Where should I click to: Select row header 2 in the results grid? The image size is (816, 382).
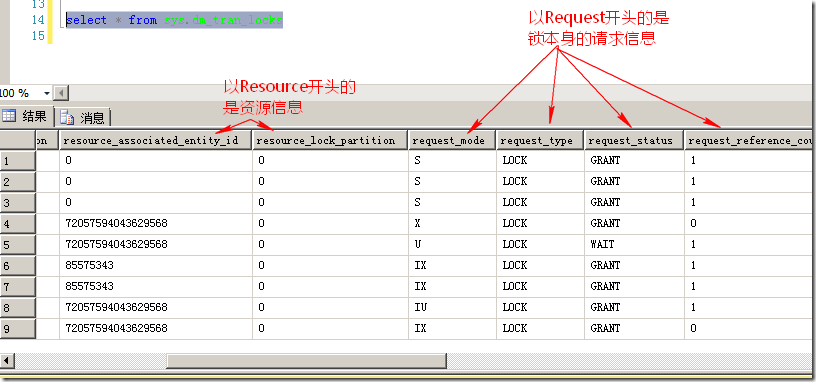(18, 182)
